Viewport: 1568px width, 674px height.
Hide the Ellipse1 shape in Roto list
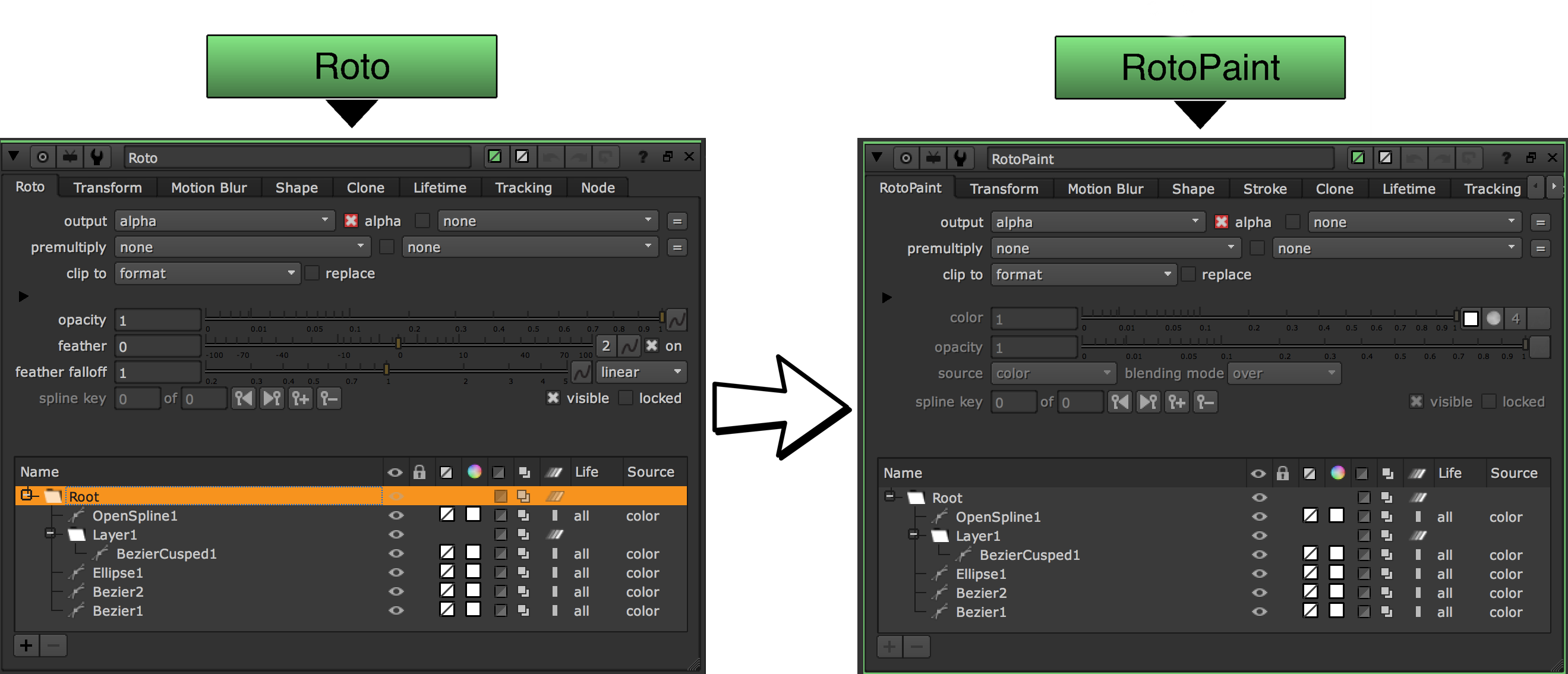396,573
